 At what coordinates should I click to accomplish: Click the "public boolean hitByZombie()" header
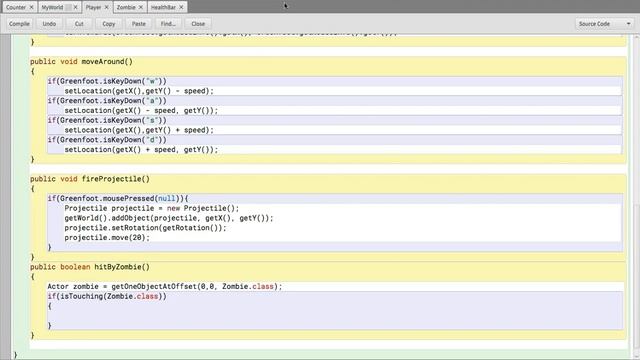[x=90, y=267]
